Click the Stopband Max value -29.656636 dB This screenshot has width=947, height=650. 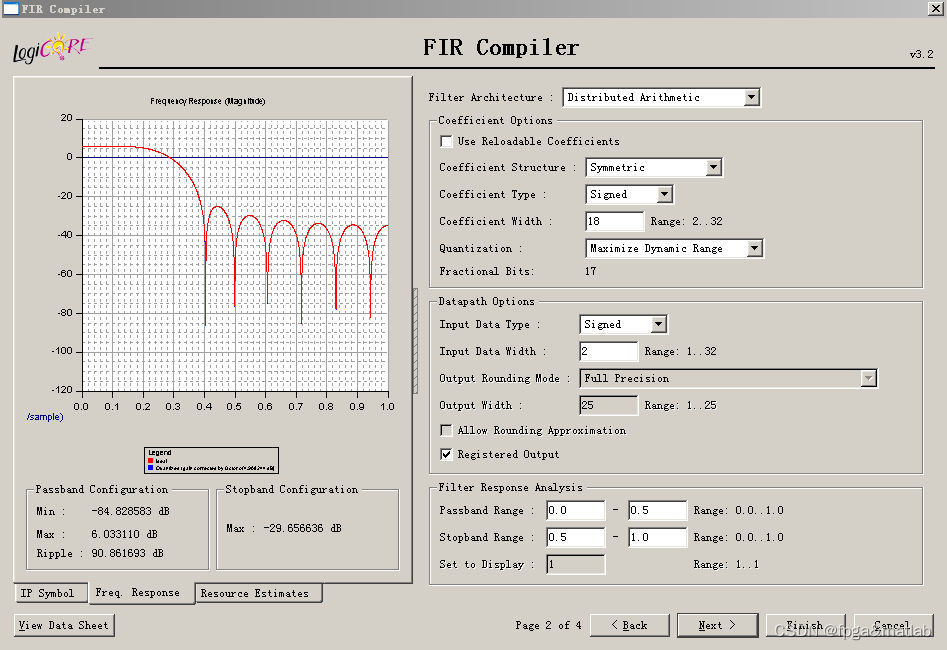point(303,528)
